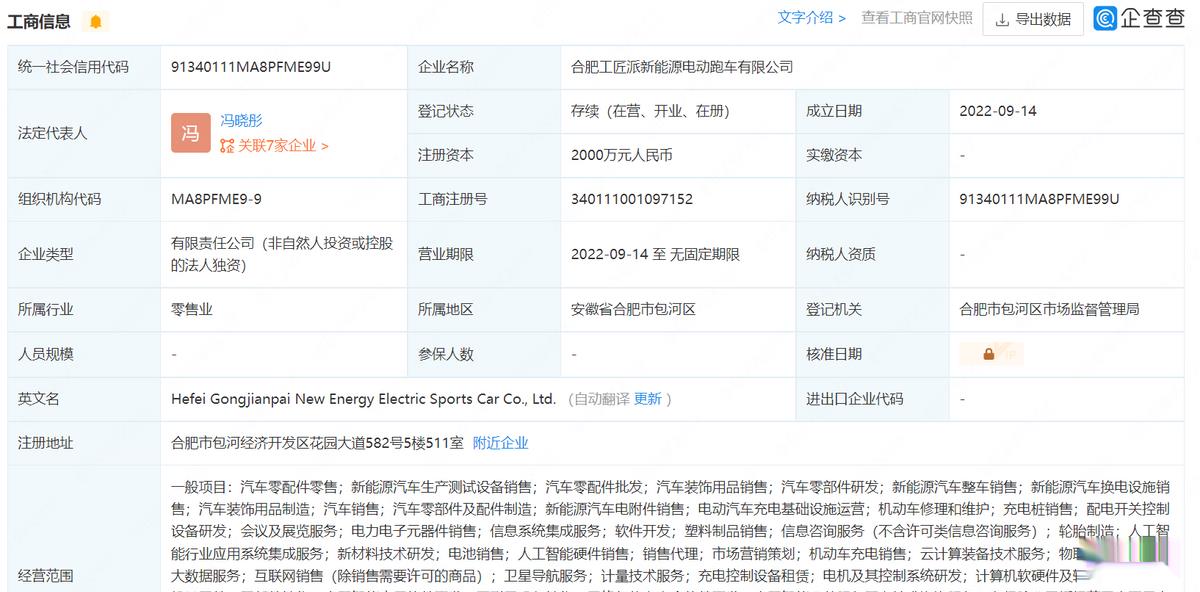The image size is (1200, 592).
Task: Expand 关联7家企业 related companies
Action: [x=283, y=146]
